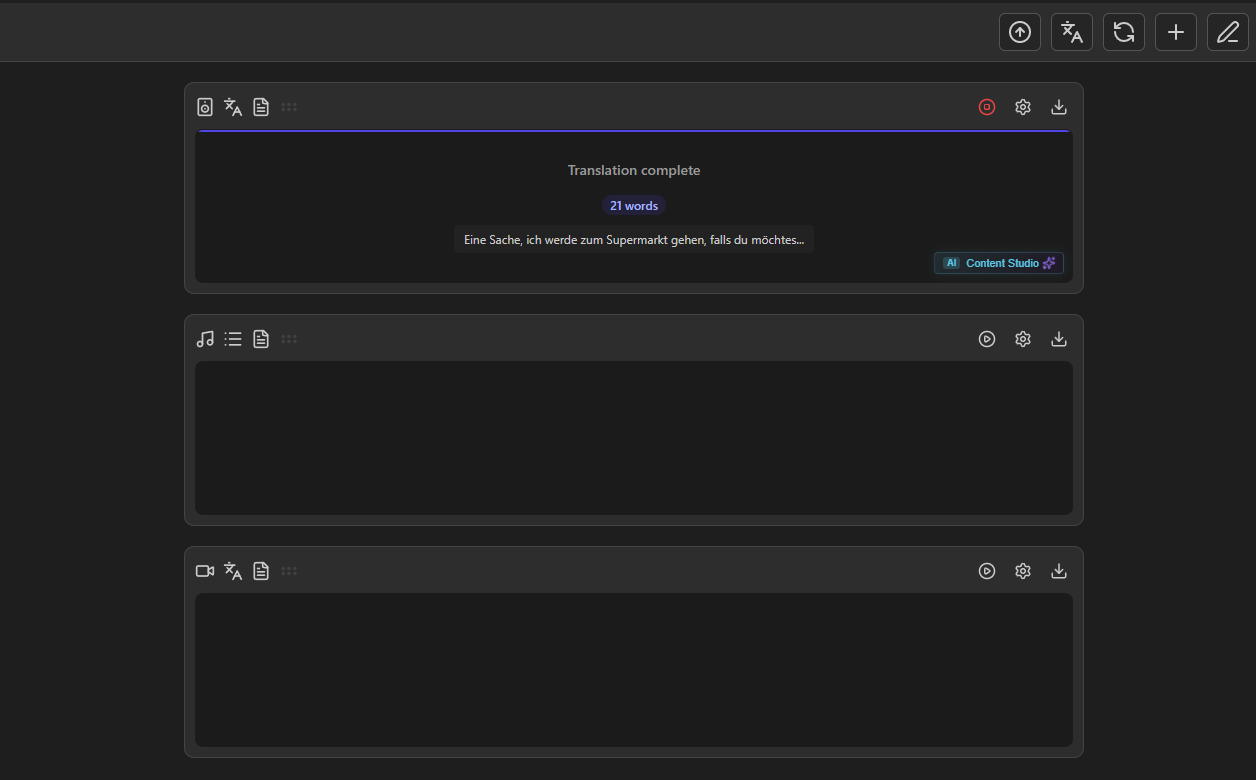Click the video camera icon in third card
This screenshot has height=780, width=1256.
pyautogui.click(x=205, y=571)
